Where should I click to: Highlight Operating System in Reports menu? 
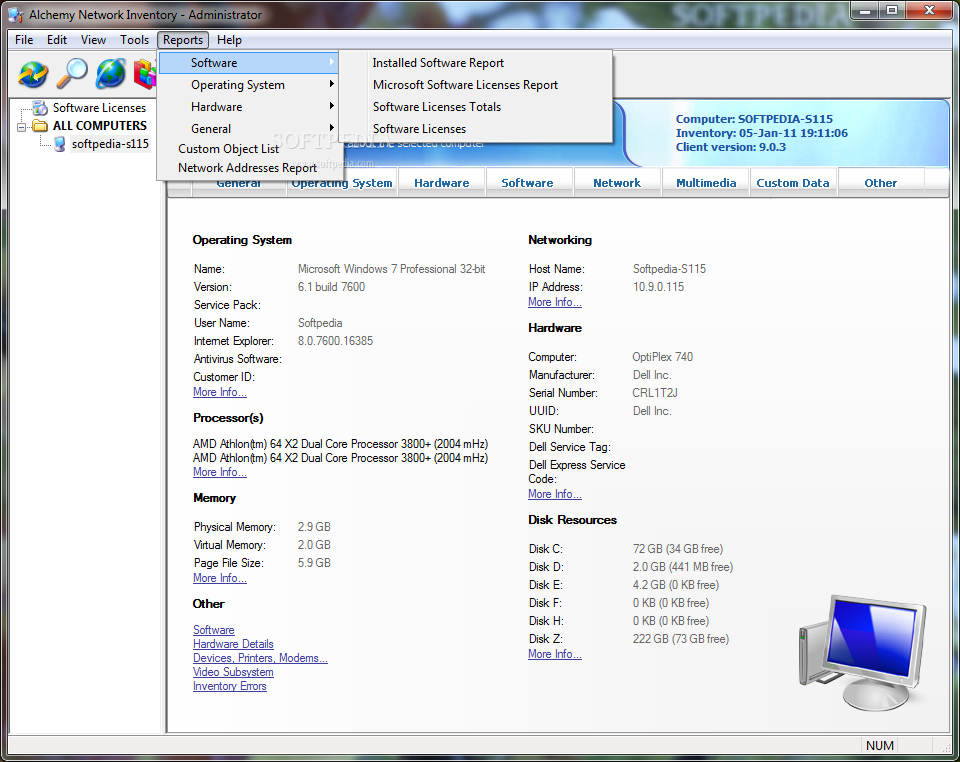[248, 84]
